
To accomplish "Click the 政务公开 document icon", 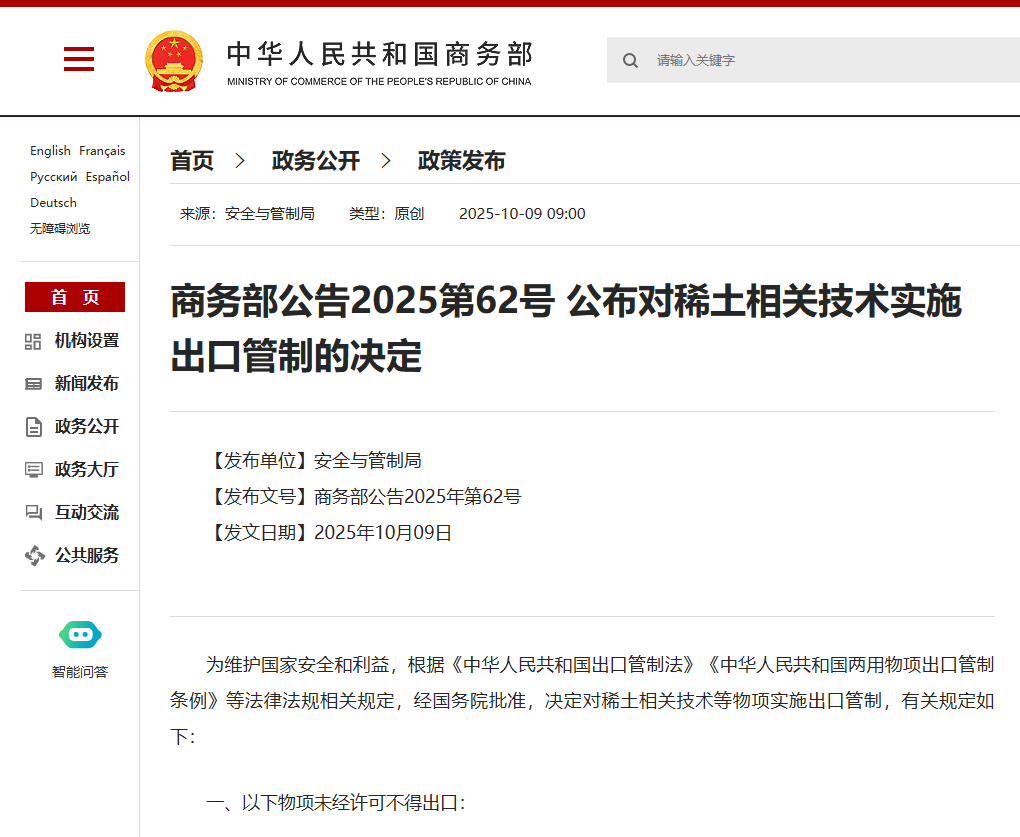I will pyautogui.click(x=33, y=427).
